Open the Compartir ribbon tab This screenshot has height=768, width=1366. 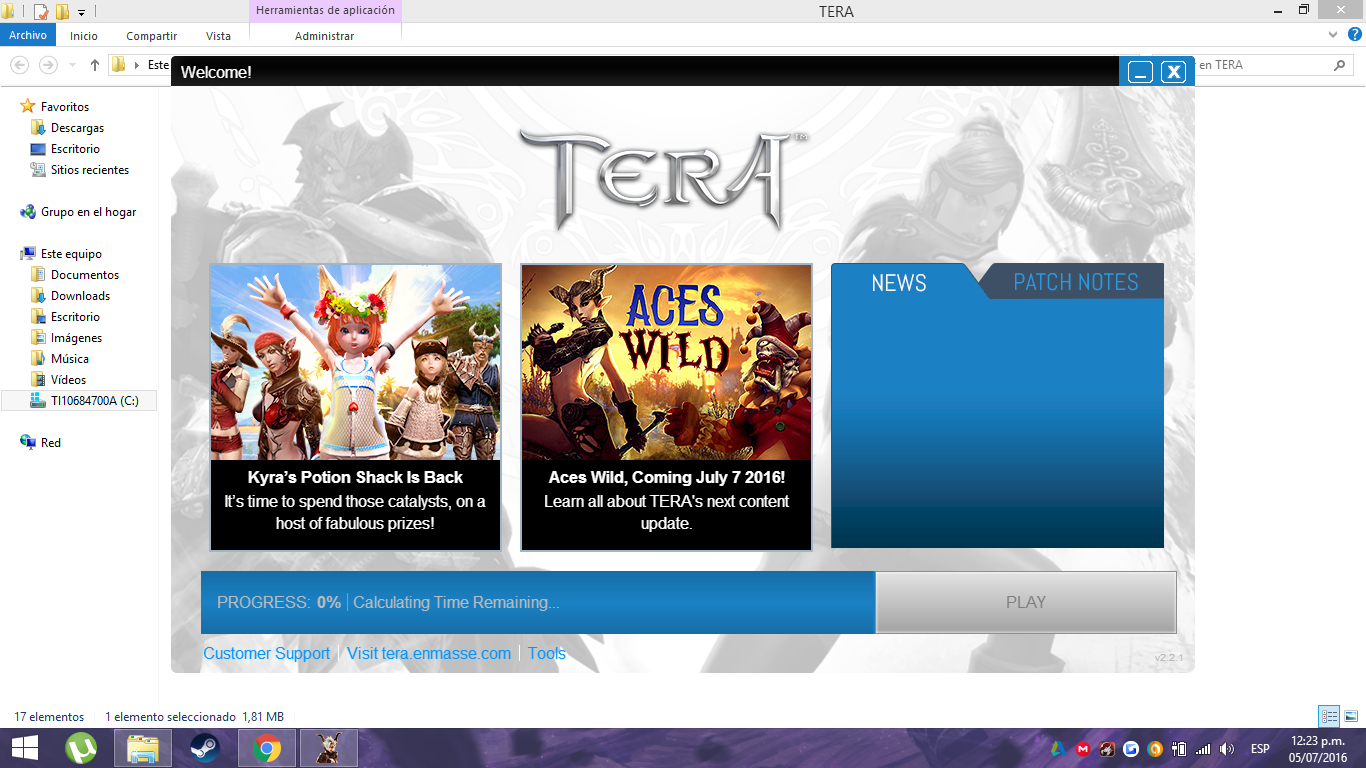point(152,36)
